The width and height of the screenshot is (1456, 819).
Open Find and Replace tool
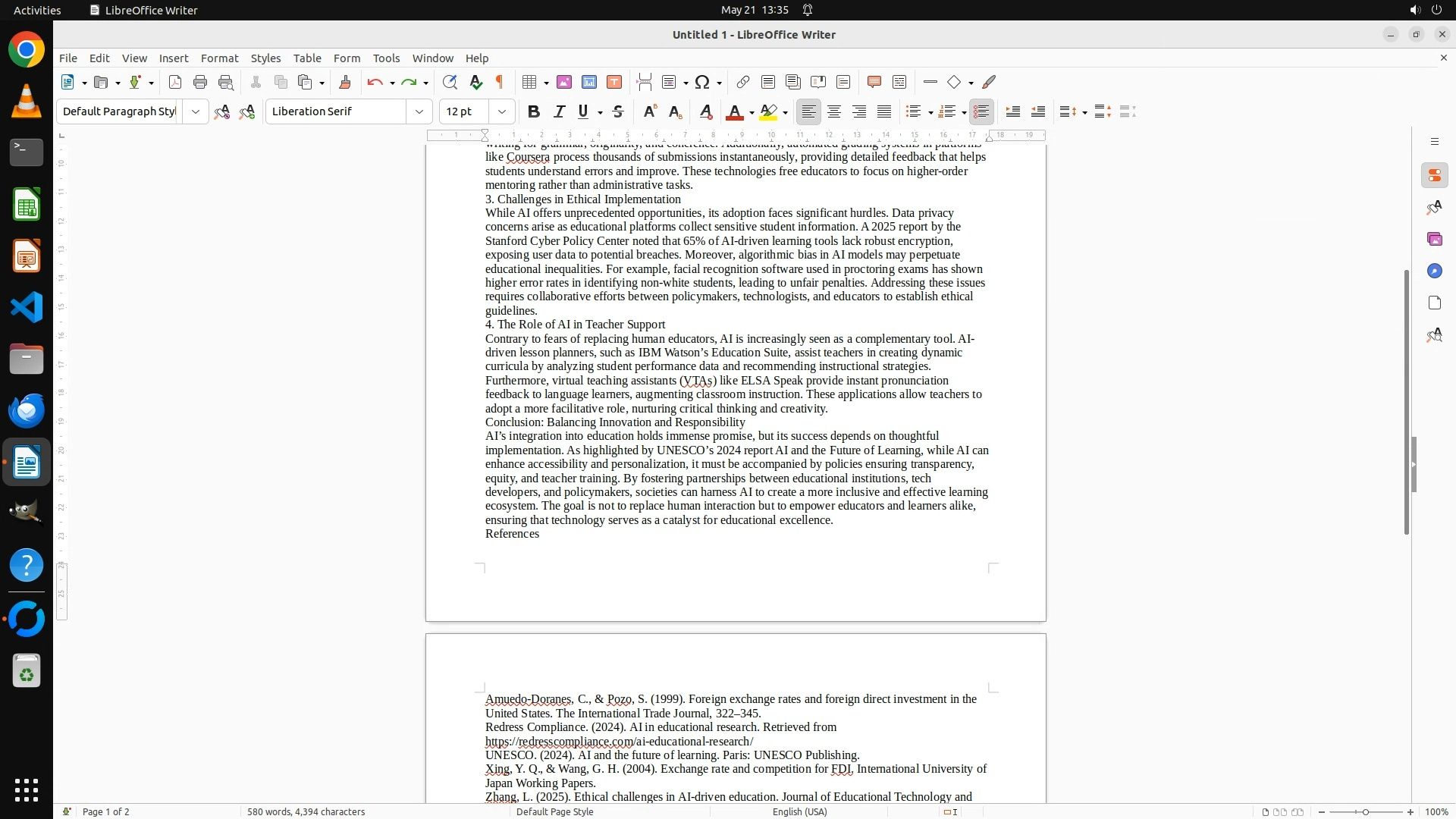[450, 83]
